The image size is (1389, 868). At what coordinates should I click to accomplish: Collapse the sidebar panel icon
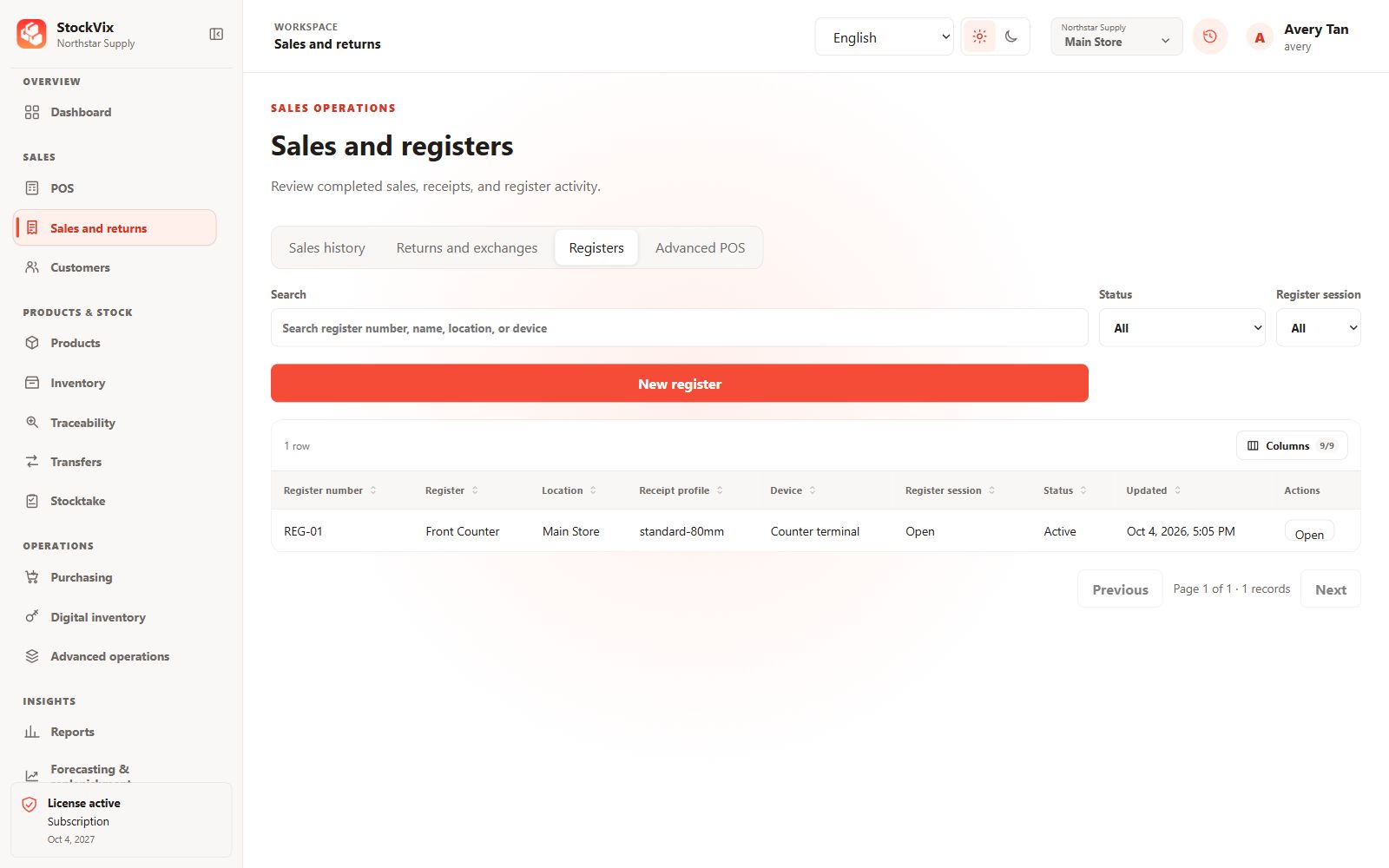(x=216, y=35)
